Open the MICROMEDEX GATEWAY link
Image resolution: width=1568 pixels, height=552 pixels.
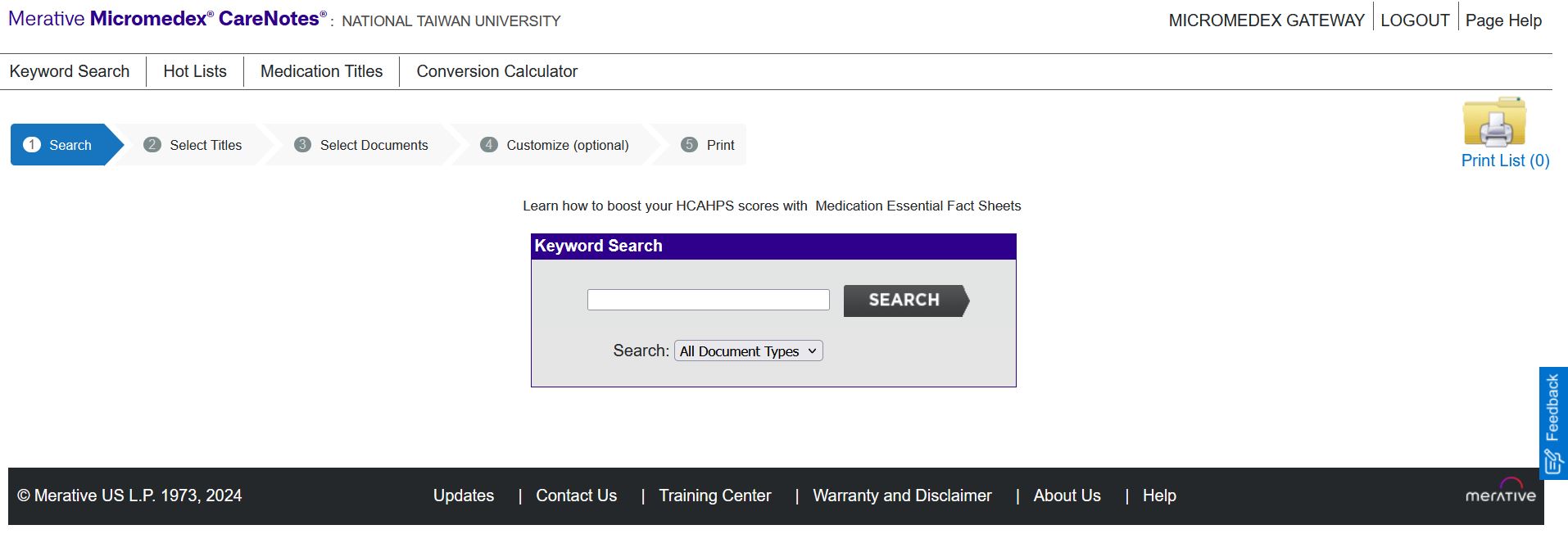click(1266, 20)
